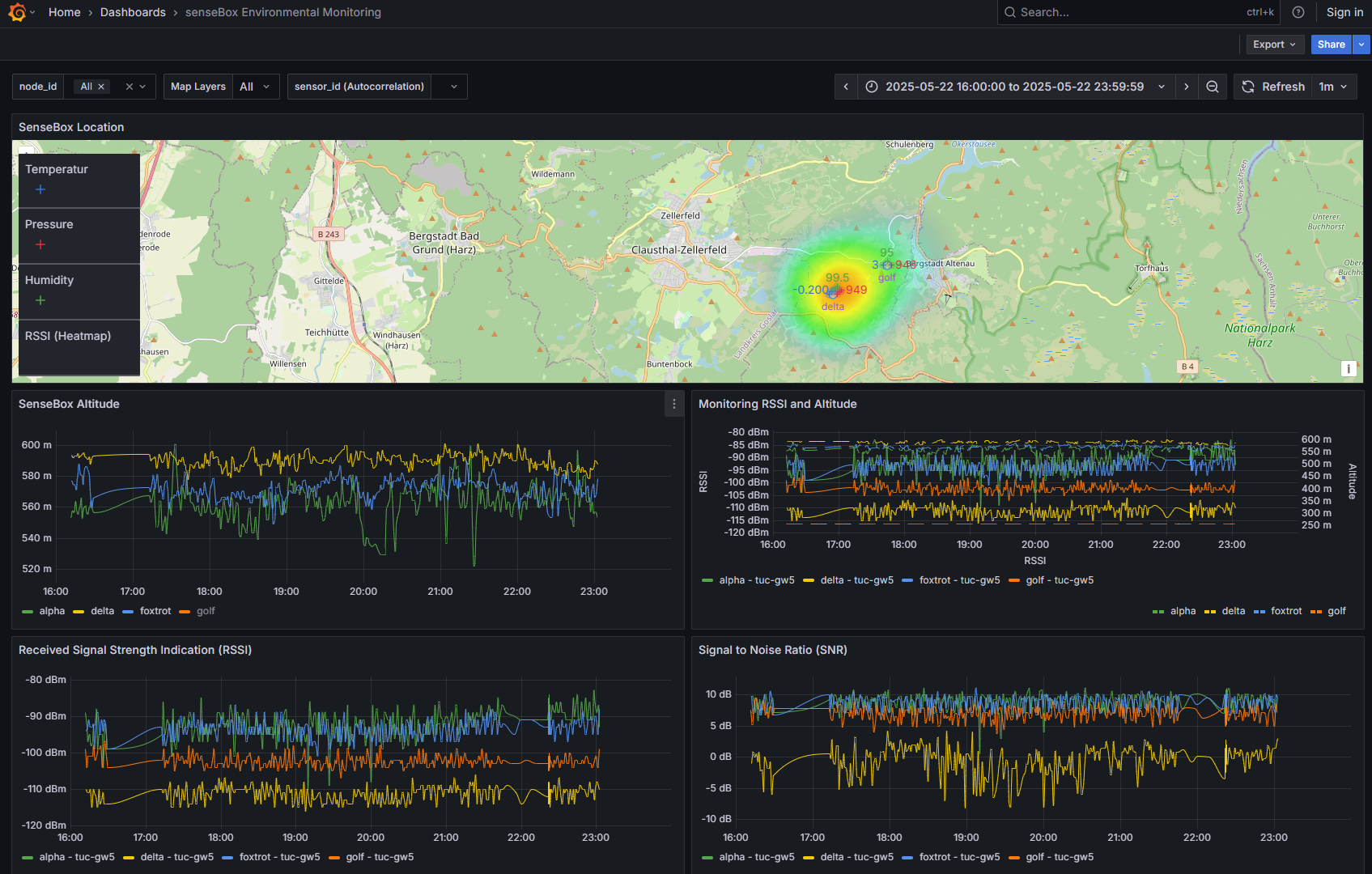Image resolution: width=1372 pixels, height=874 pixels.
Task: Toggle alpha series in SenseBox Altitude legend
Action: pos(51,611)
